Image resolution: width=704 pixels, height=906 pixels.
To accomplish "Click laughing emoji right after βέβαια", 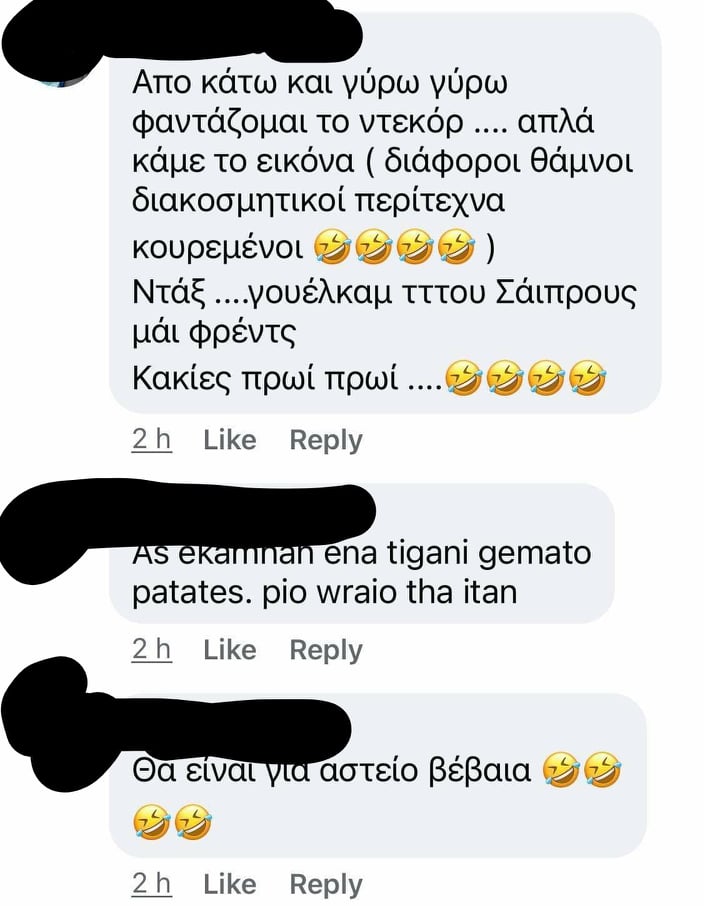I will [x=561, y=770].
